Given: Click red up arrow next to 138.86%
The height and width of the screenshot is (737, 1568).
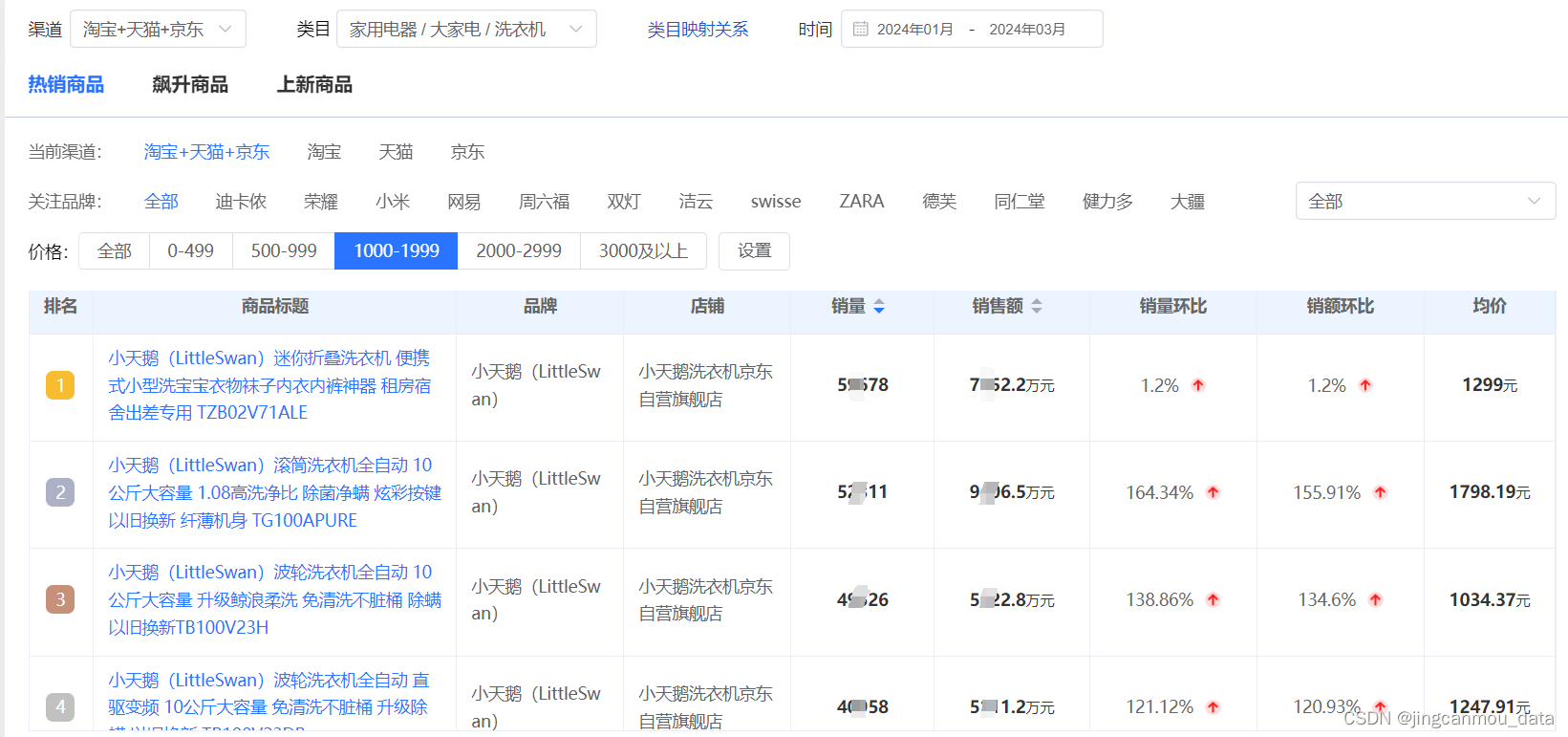Looking at the screenshot, I should pos(1213,599).
